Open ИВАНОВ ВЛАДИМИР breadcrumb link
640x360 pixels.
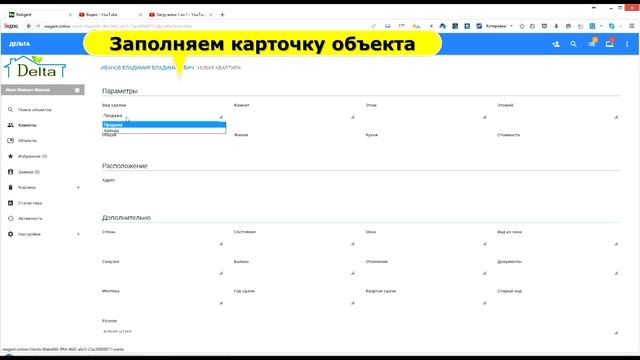coord(147,68)
